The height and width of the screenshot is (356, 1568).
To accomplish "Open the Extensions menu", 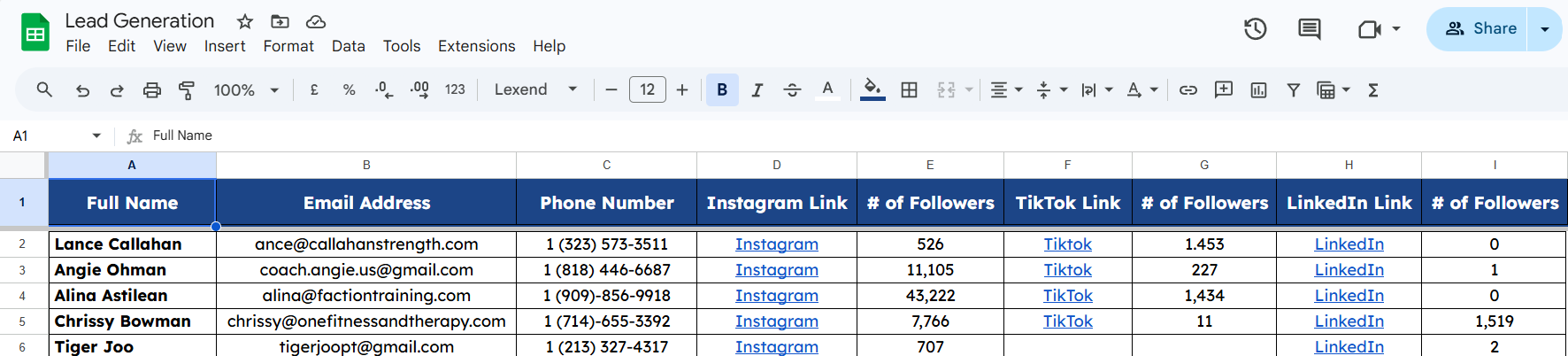I will (x=476, y=46).
